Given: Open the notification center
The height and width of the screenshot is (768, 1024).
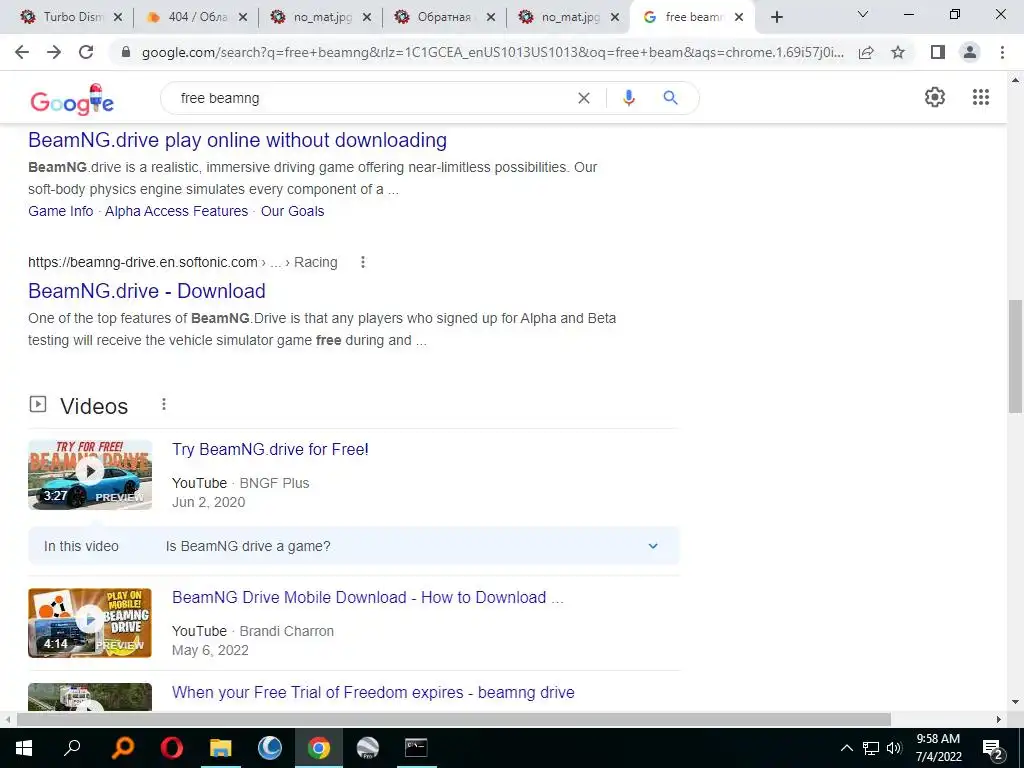Looking at the screenshot, I should pyautogui.click(x=993, y=749).
